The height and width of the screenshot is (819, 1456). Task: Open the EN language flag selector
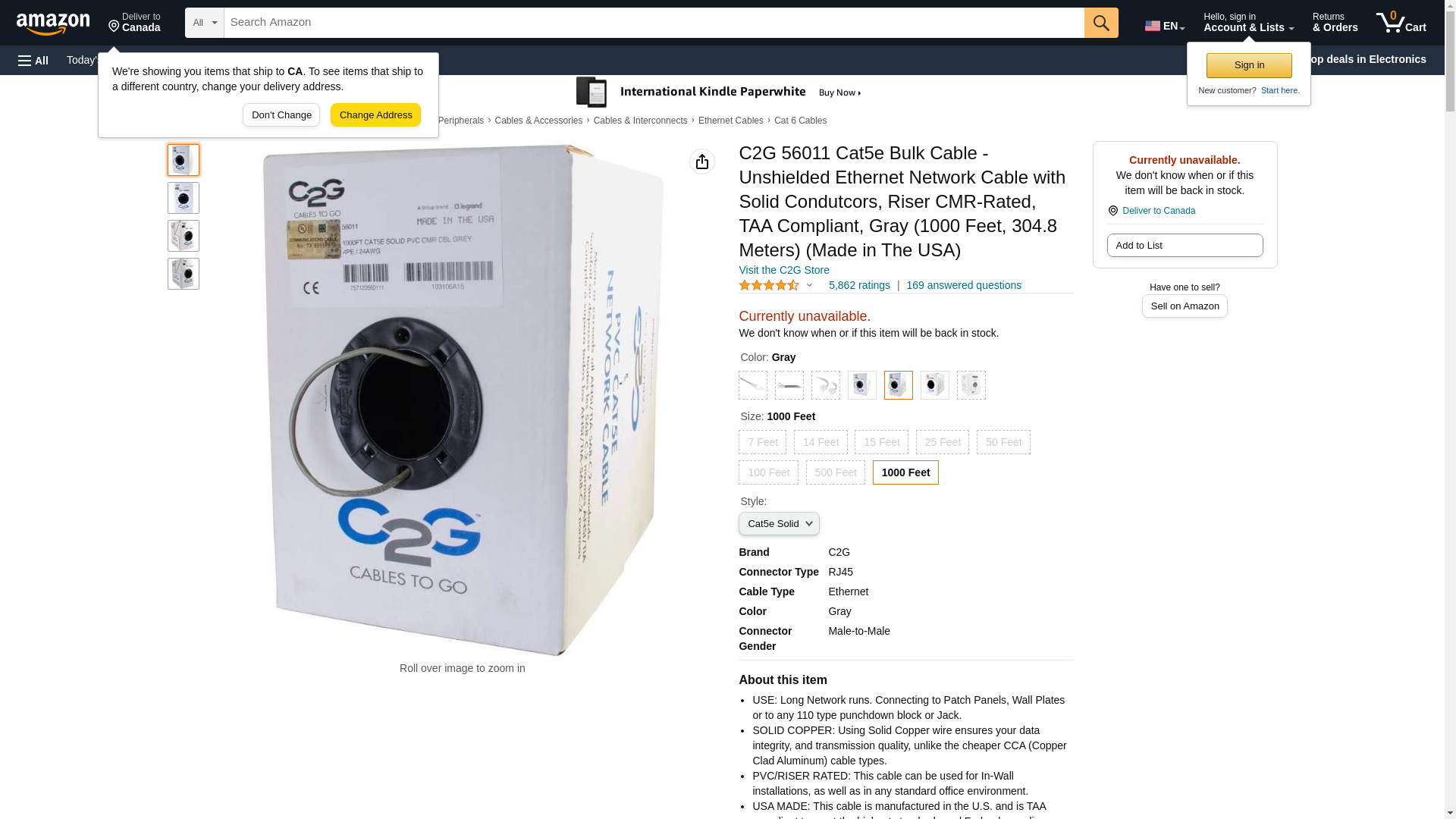(1165, 26)
